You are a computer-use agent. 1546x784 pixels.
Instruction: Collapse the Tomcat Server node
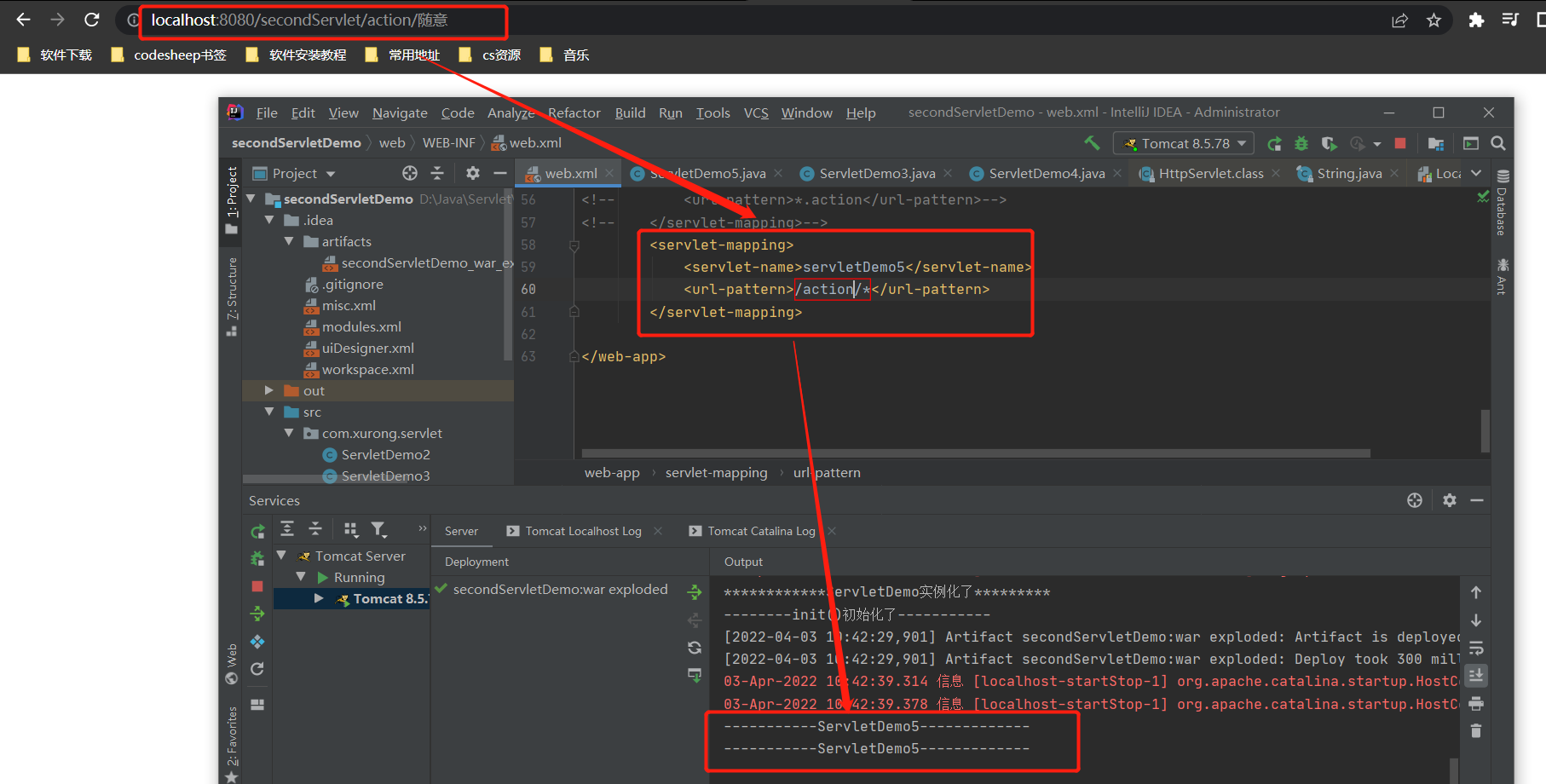281,556
